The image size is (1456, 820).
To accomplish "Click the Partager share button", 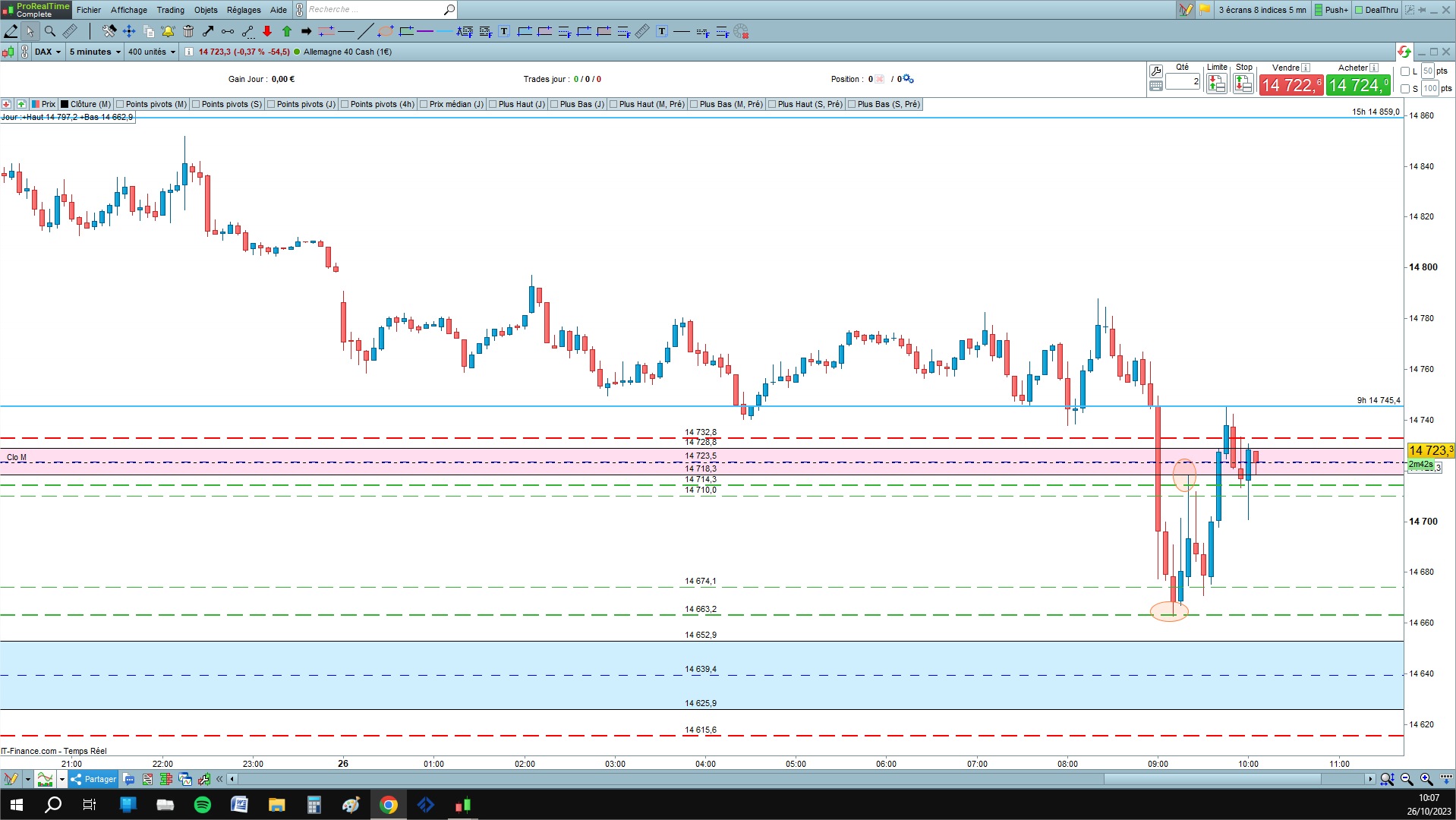I will (93, 779).
